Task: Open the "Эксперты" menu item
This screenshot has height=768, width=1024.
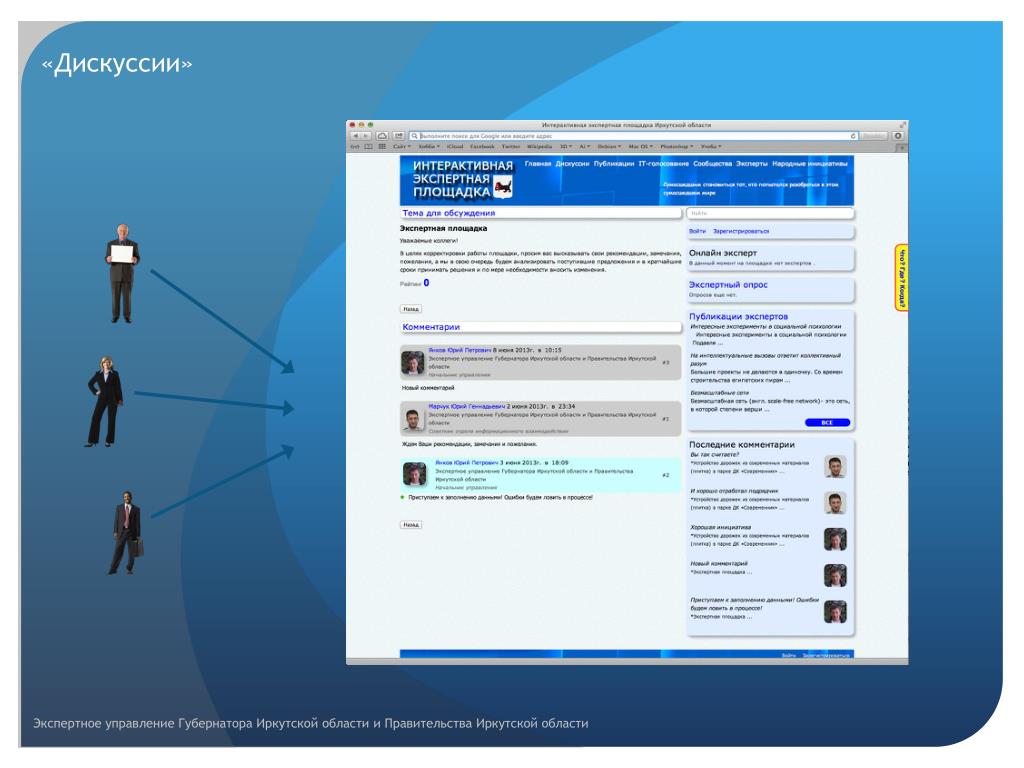Action: point(752,163)
